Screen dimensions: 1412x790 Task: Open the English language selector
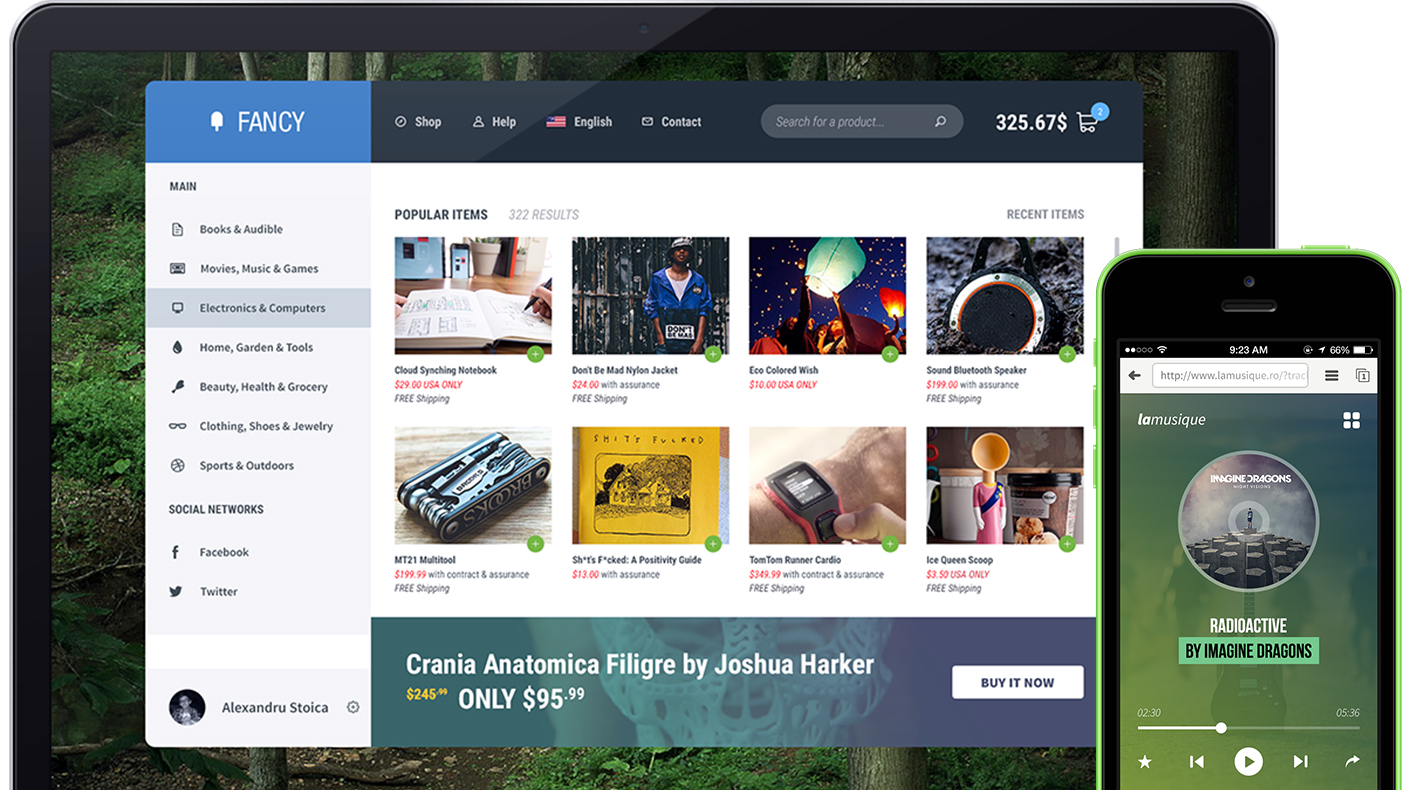pyautogui.click(x=579, y=122)
